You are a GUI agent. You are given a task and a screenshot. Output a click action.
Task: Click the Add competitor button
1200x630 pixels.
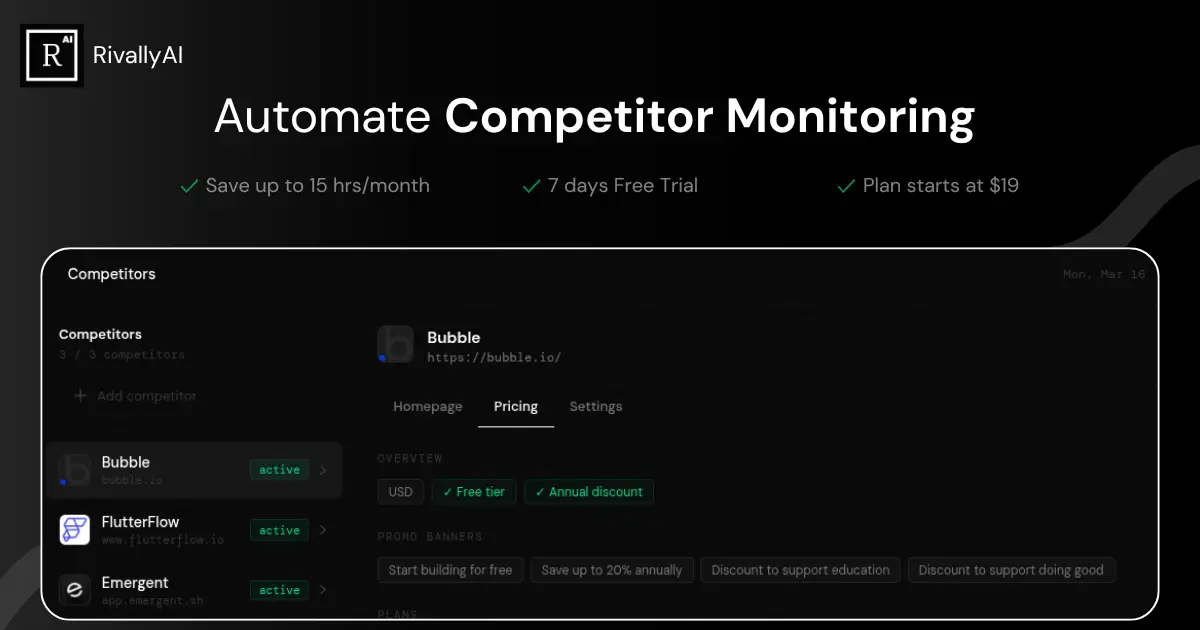(x=136, y=396)
